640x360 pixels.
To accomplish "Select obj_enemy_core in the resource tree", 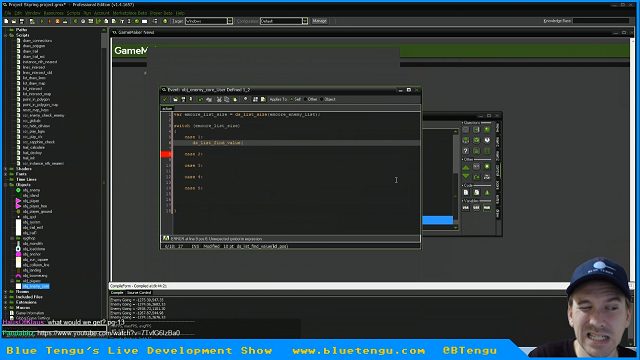I will pos(36,287).
